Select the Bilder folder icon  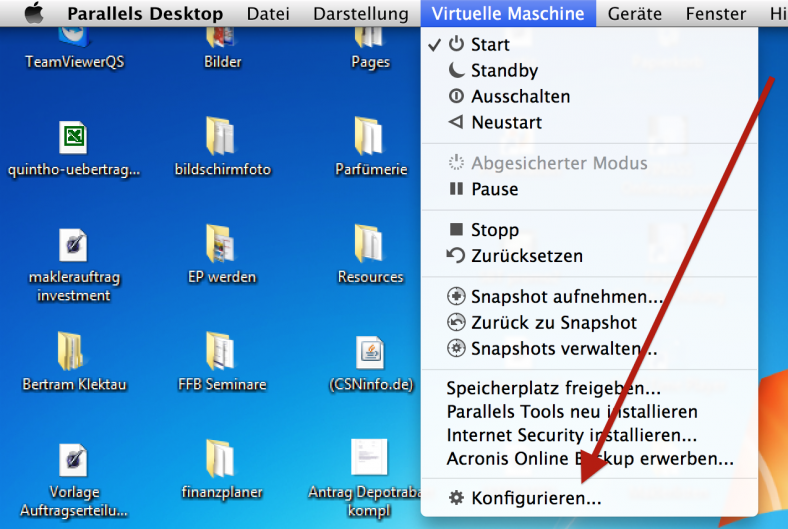click(222, 48)
